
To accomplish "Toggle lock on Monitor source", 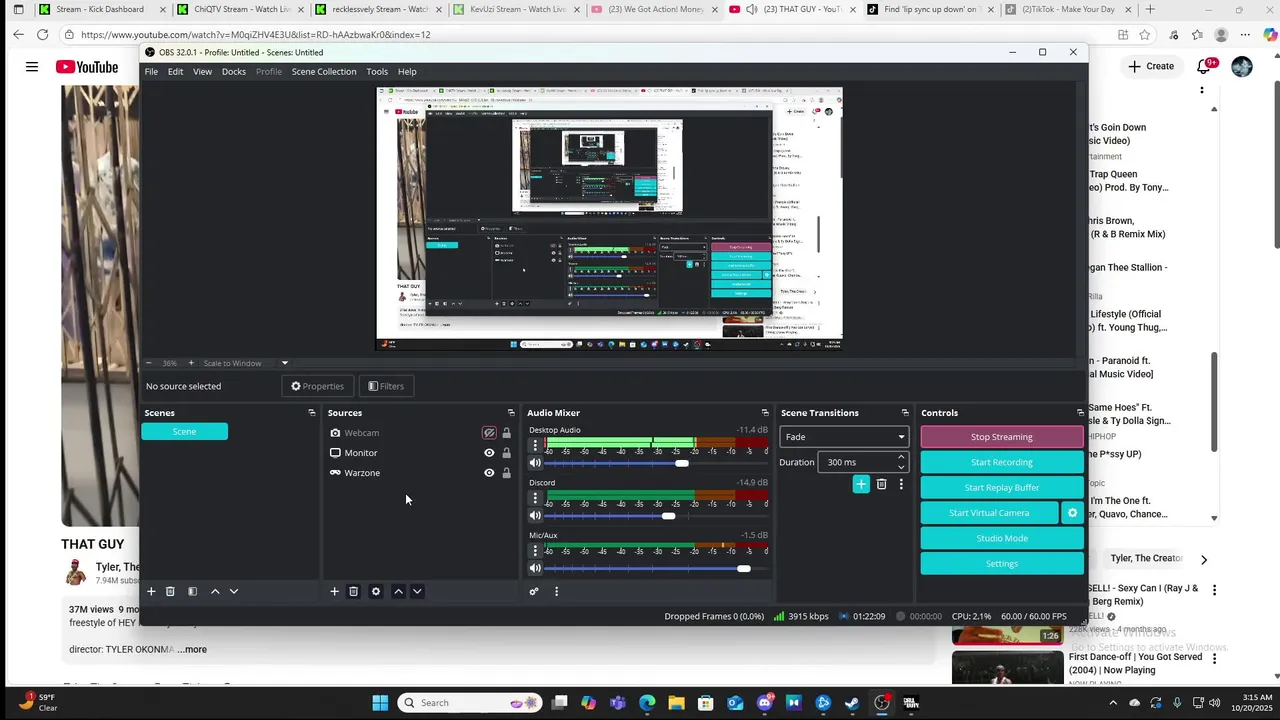I will (506, 453).
